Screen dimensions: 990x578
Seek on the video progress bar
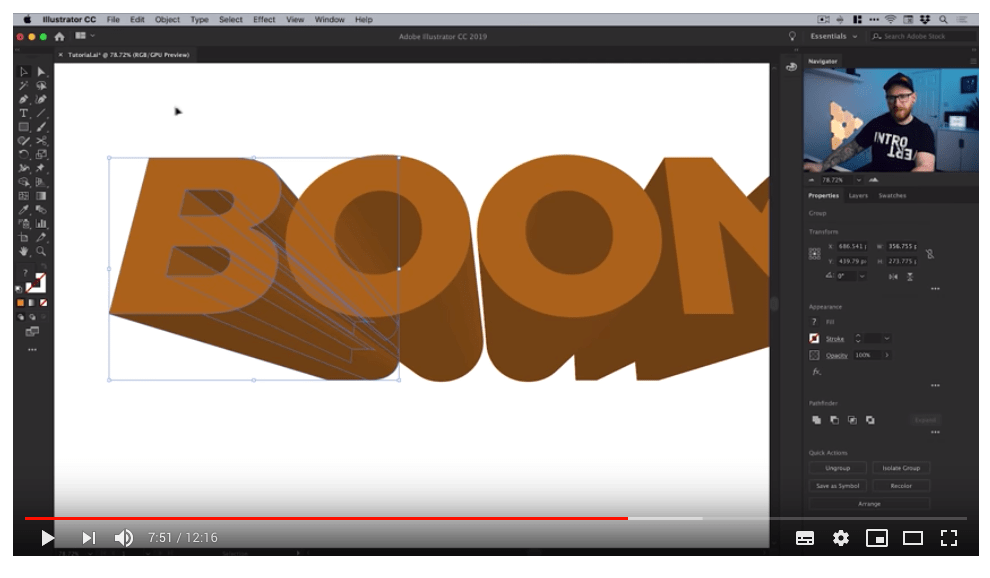click(496, 519)
